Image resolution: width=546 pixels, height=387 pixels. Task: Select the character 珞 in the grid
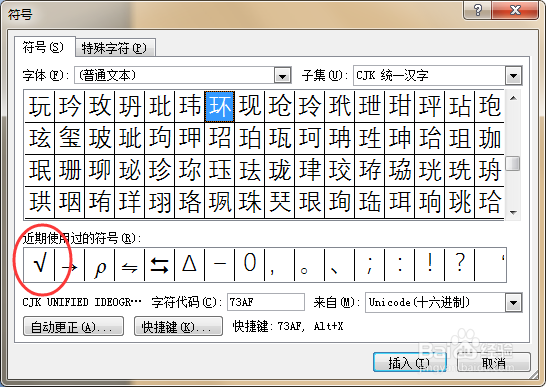pos(189,202)
